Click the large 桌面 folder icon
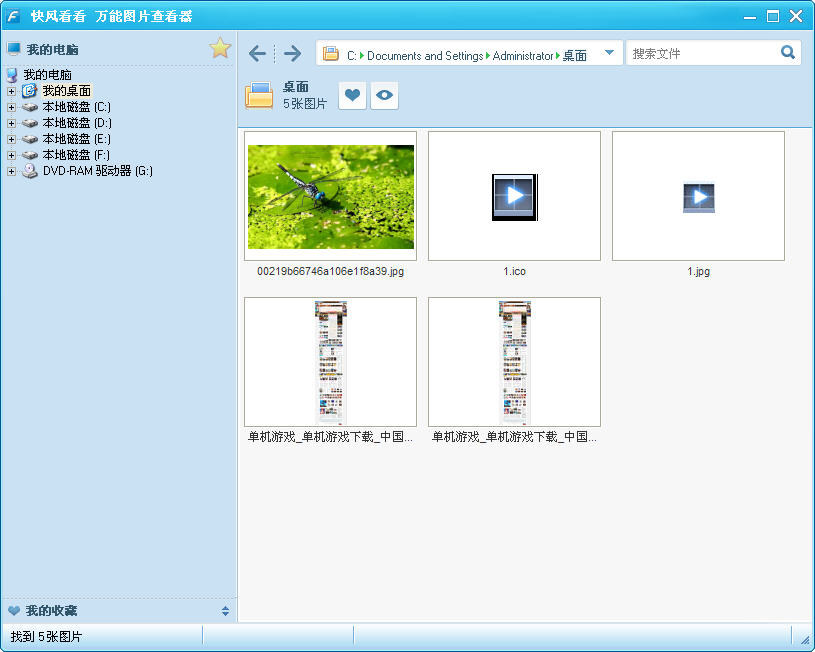Image resolution: width=815 pixels, height=652 pixels. pyautogui.click(x=259, y=95)
